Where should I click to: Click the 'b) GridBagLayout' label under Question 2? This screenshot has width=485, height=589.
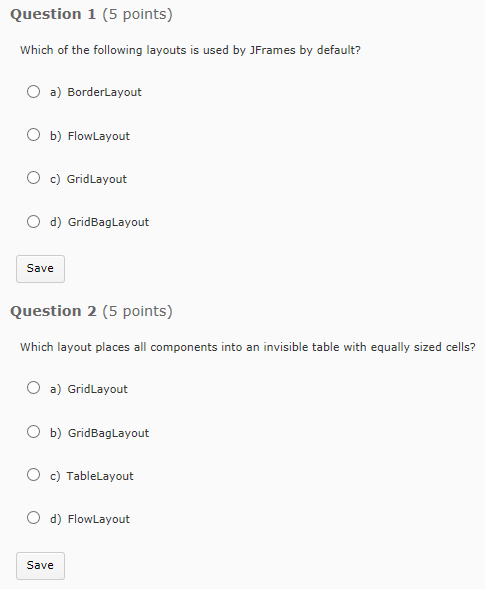pos(100,433)
